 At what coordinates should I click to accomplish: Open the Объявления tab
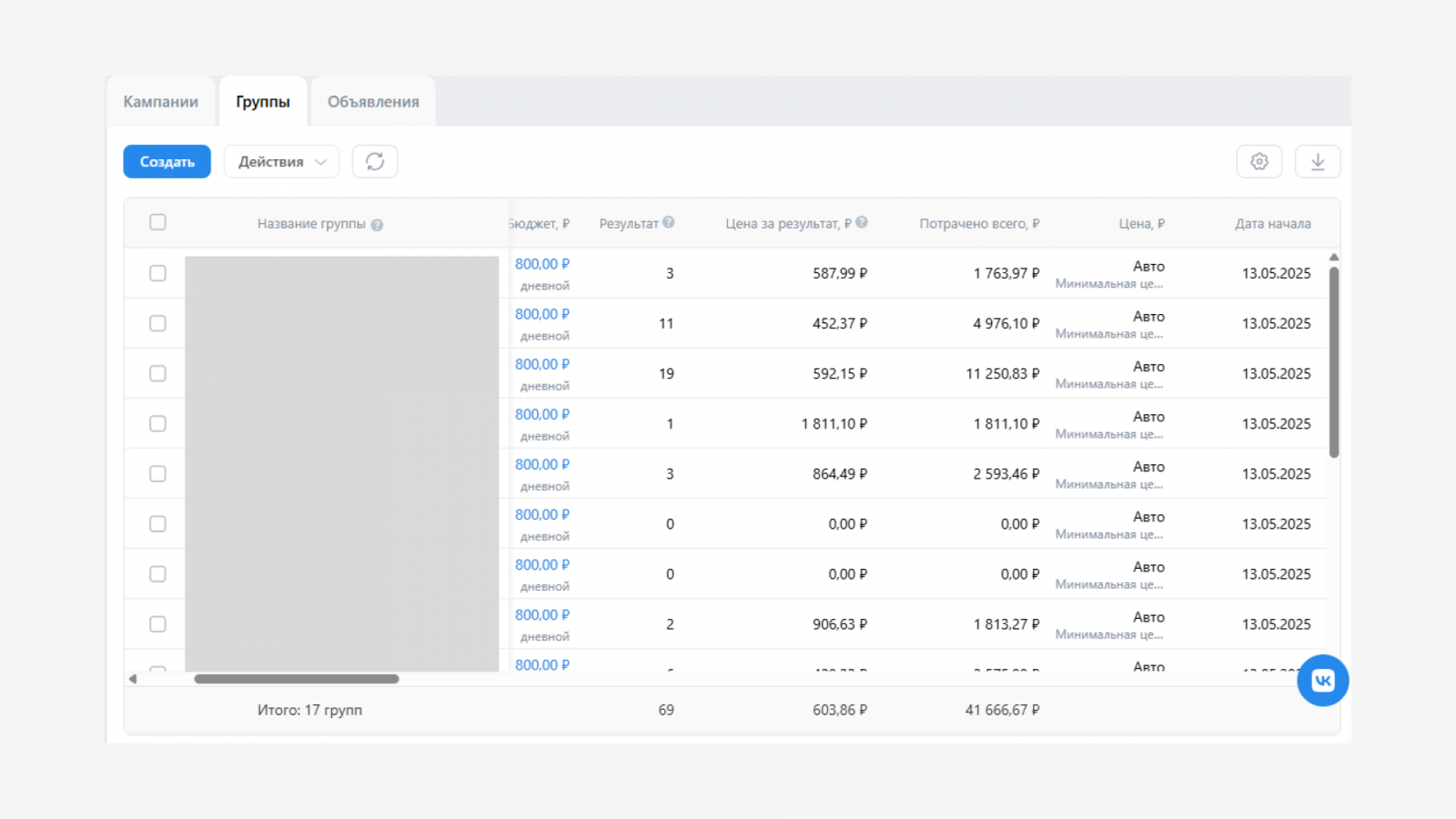coord(373,102)
